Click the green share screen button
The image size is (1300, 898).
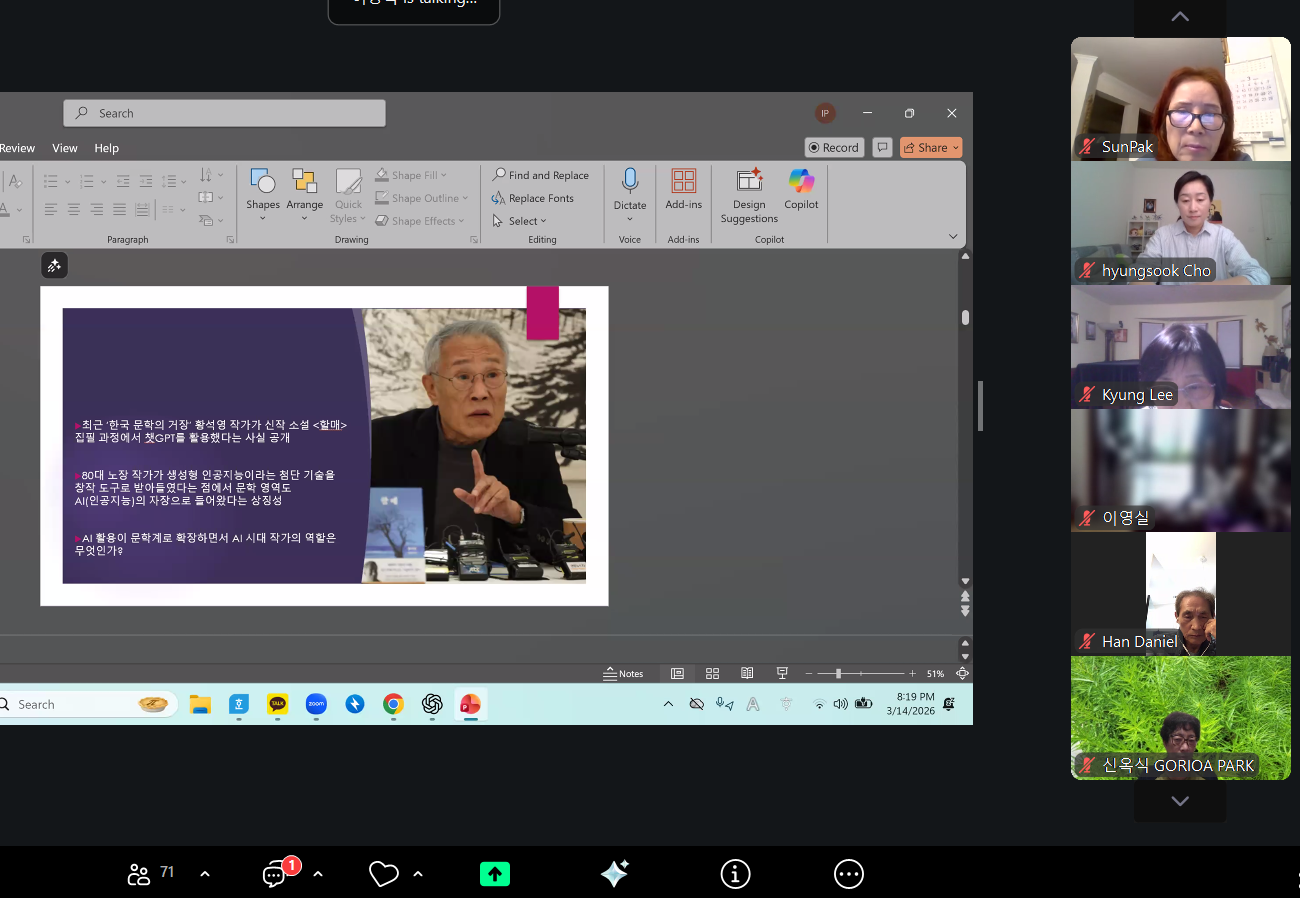[x=494, y=874]
